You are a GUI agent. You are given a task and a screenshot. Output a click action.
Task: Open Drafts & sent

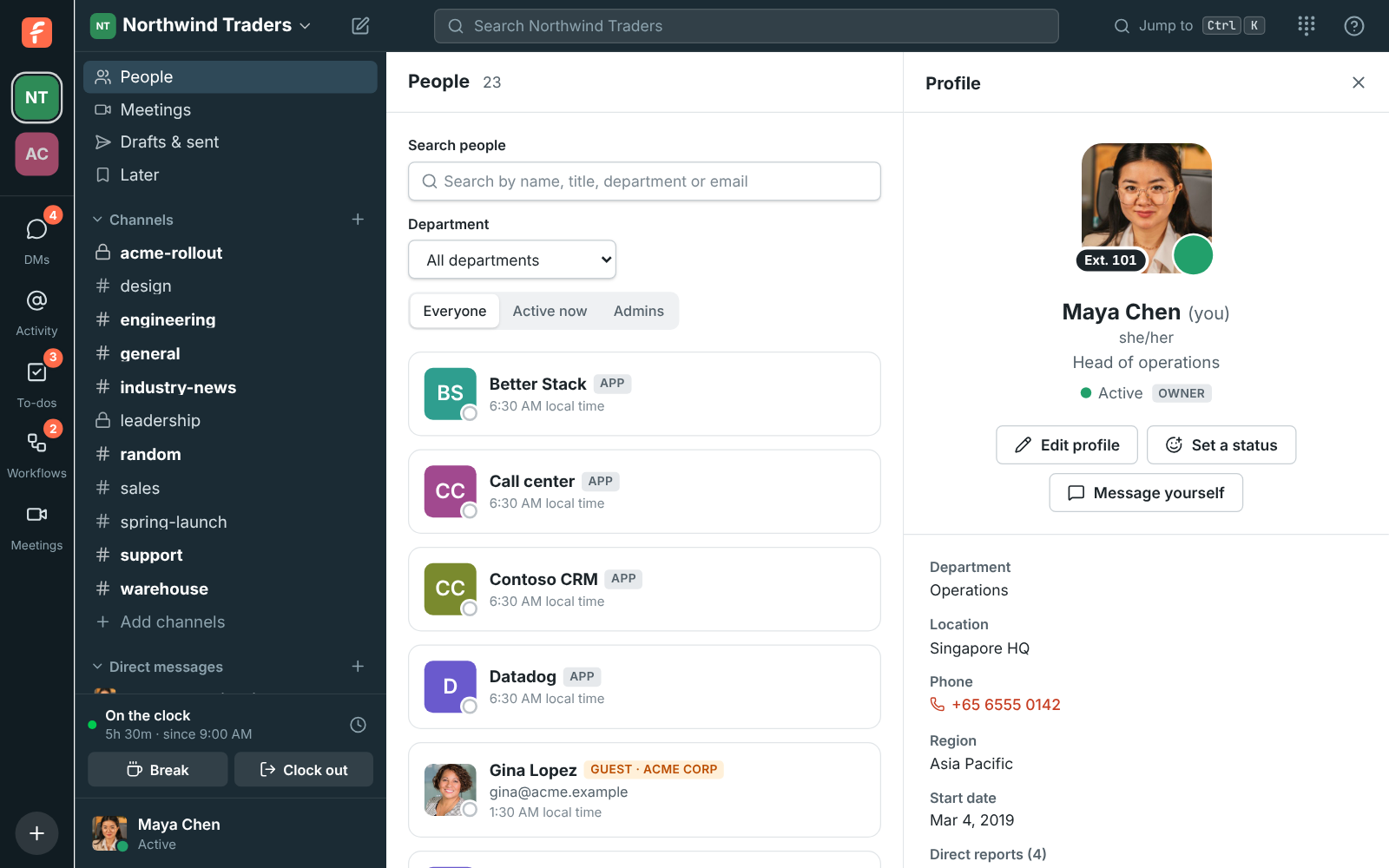pyautogui.click(x=230, y=141)
